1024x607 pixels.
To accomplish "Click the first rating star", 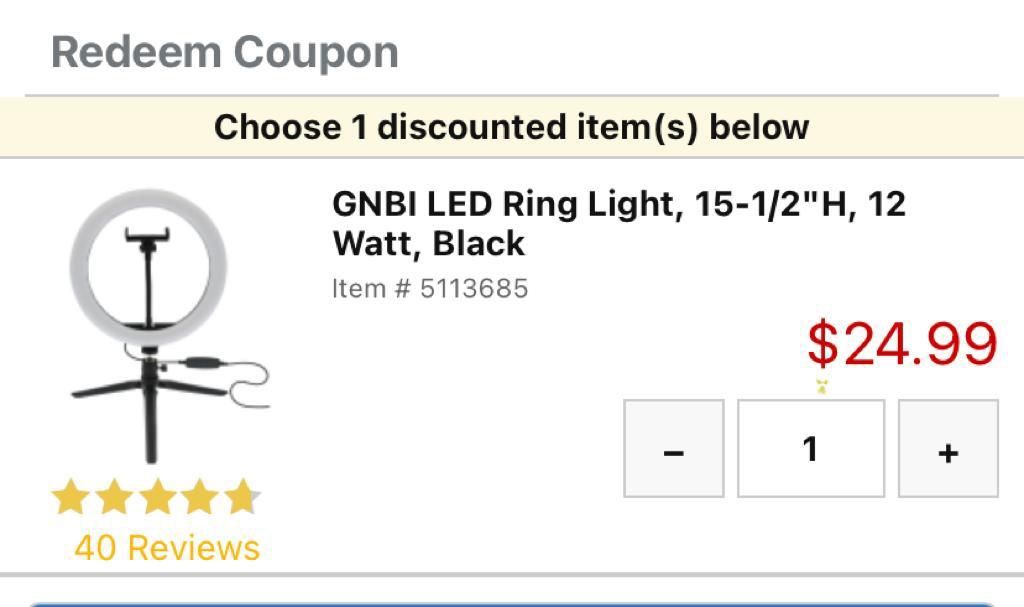I will click(70, 496).
